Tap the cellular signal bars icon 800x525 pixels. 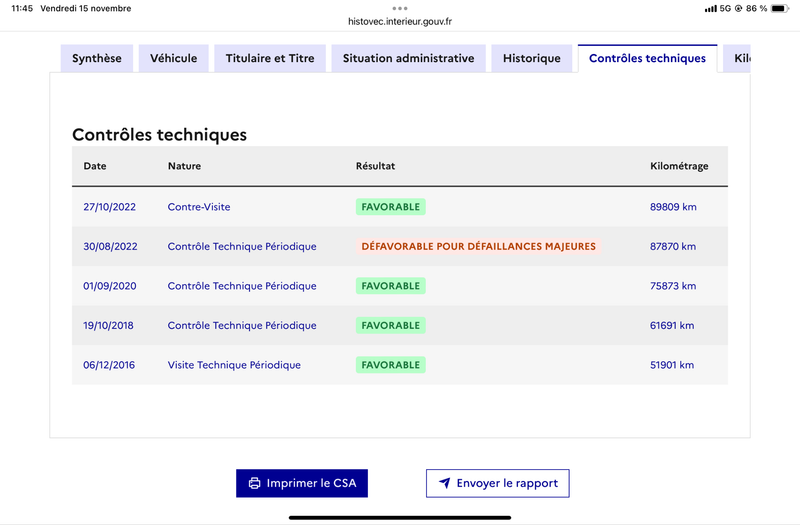tap(710, 9)
